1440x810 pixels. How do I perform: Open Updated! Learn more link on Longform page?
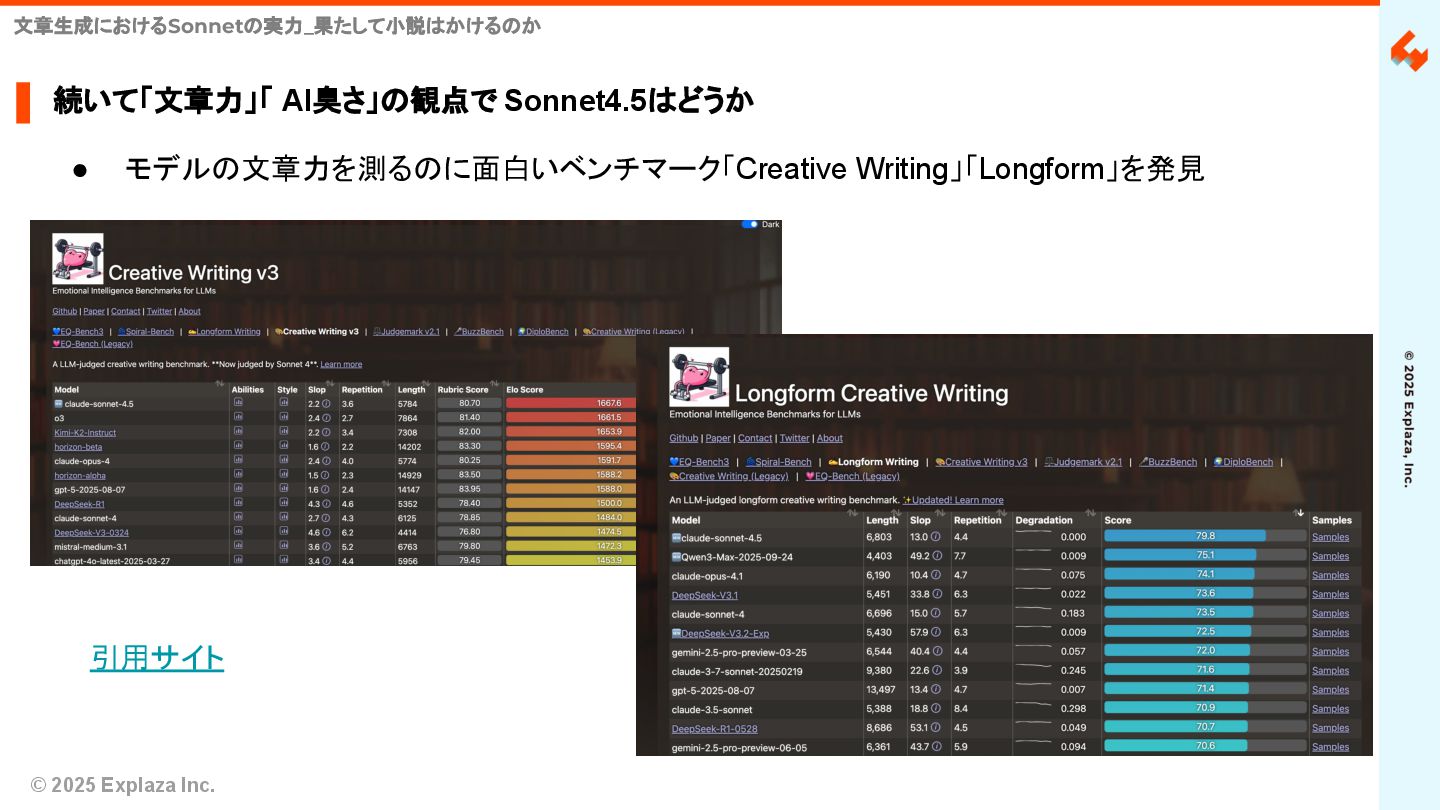(x=953, y=500)
